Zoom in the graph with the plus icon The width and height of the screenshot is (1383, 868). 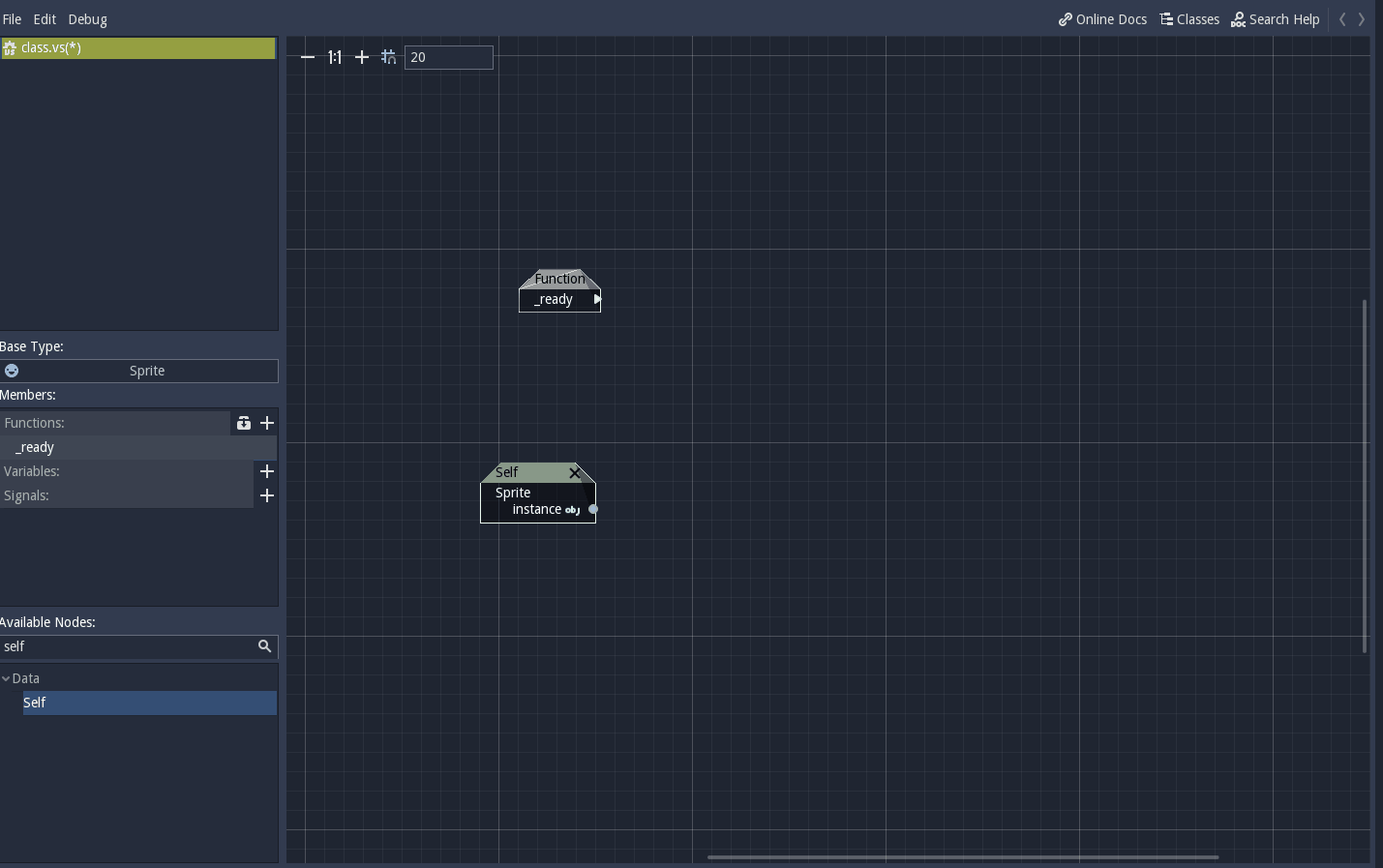click(x=361, y=57)
